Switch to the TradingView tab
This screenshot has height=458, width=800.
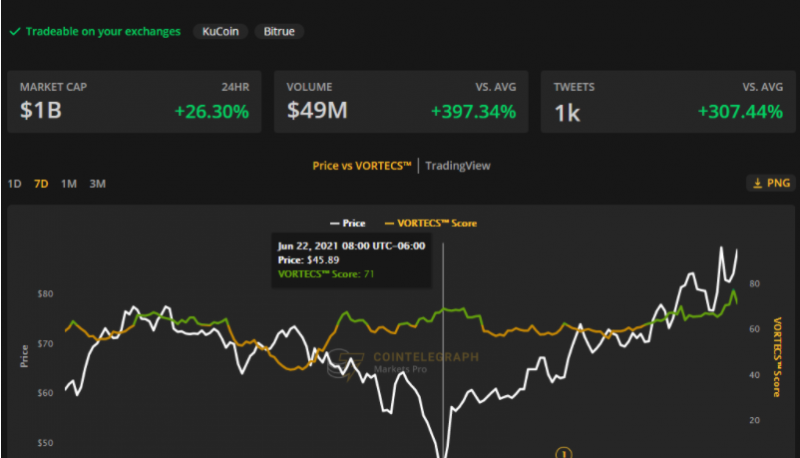click(458, 166)
